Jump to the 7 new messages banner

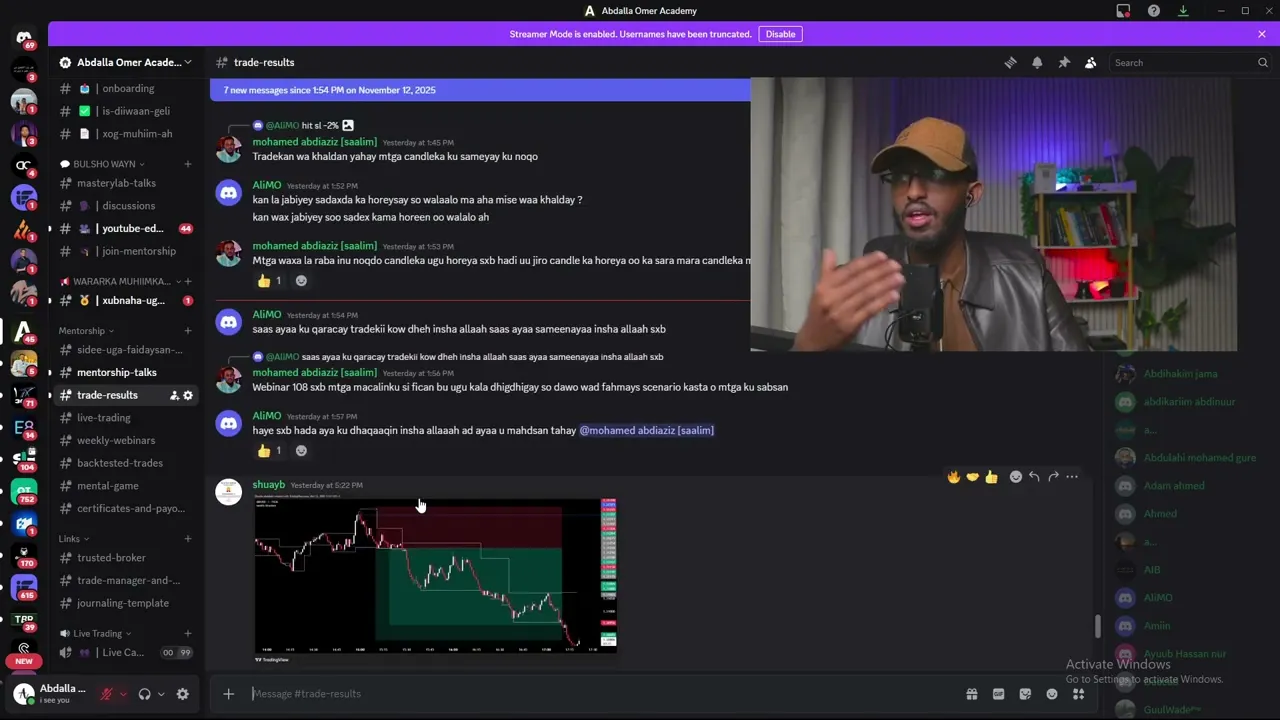480,90
